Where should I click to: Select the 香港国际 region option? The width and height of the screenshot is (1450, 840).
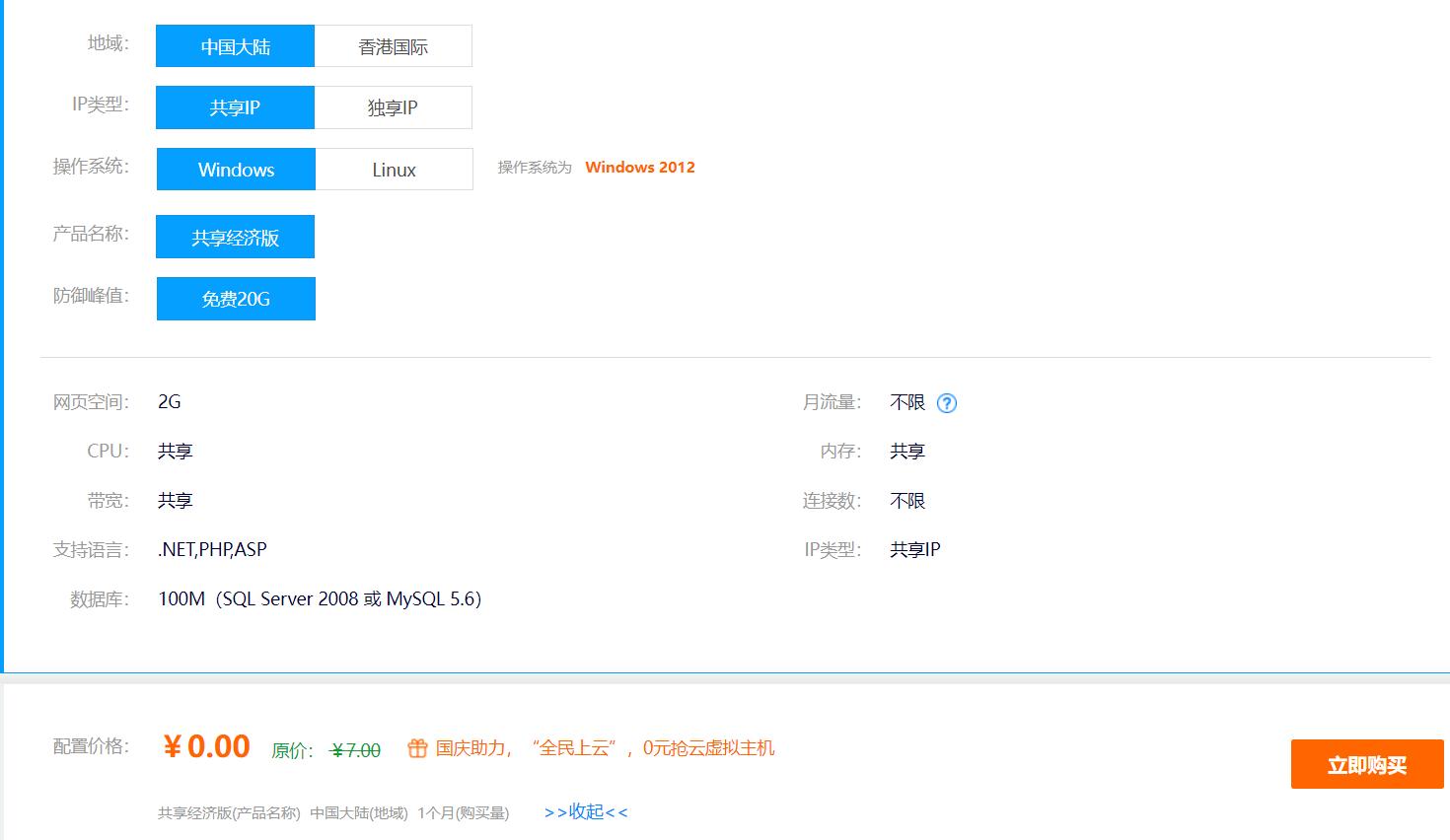point(393,45)
